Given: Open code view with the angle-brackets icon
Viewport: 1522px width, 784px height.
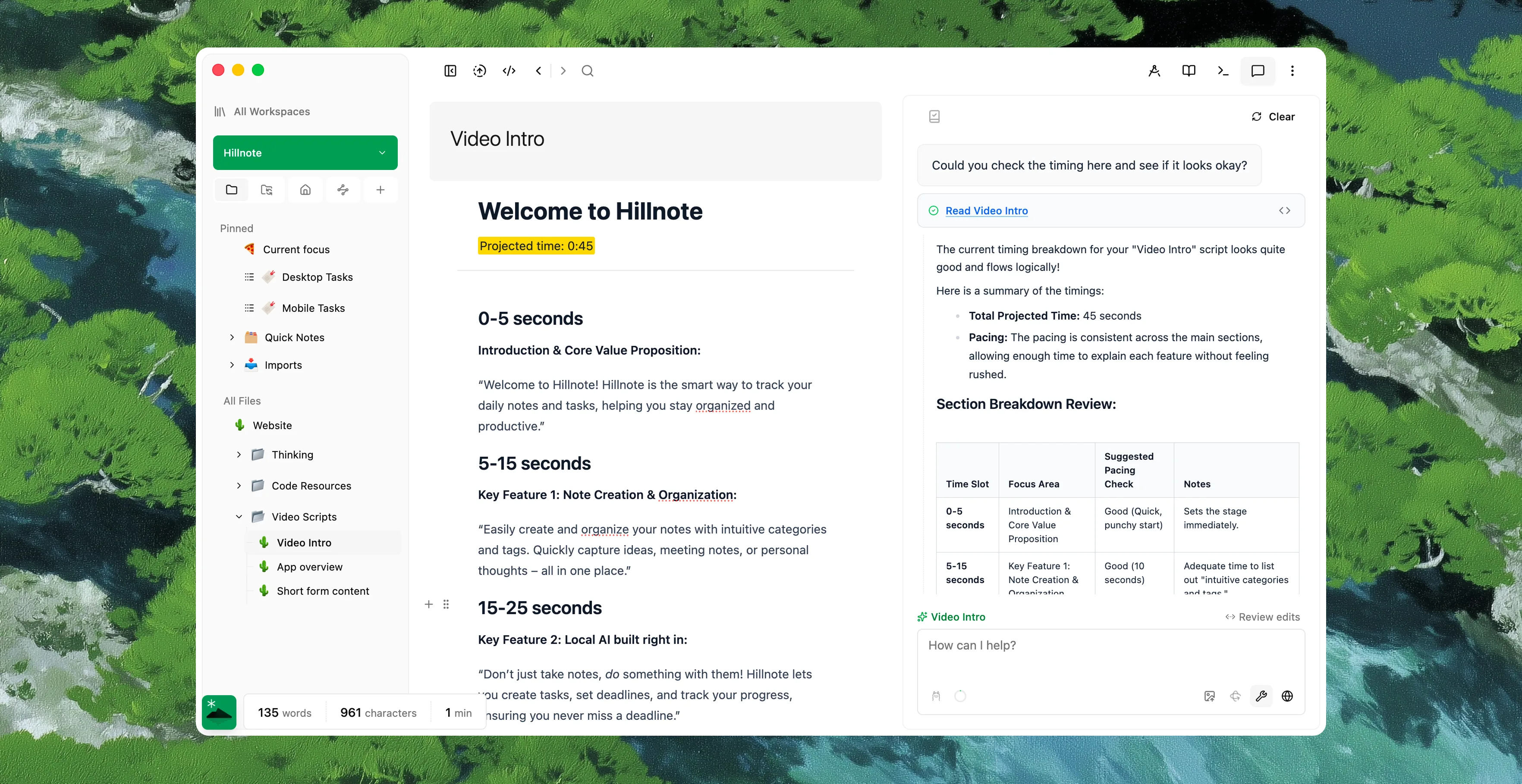Looking at the screenshot, I should [509, 71].
